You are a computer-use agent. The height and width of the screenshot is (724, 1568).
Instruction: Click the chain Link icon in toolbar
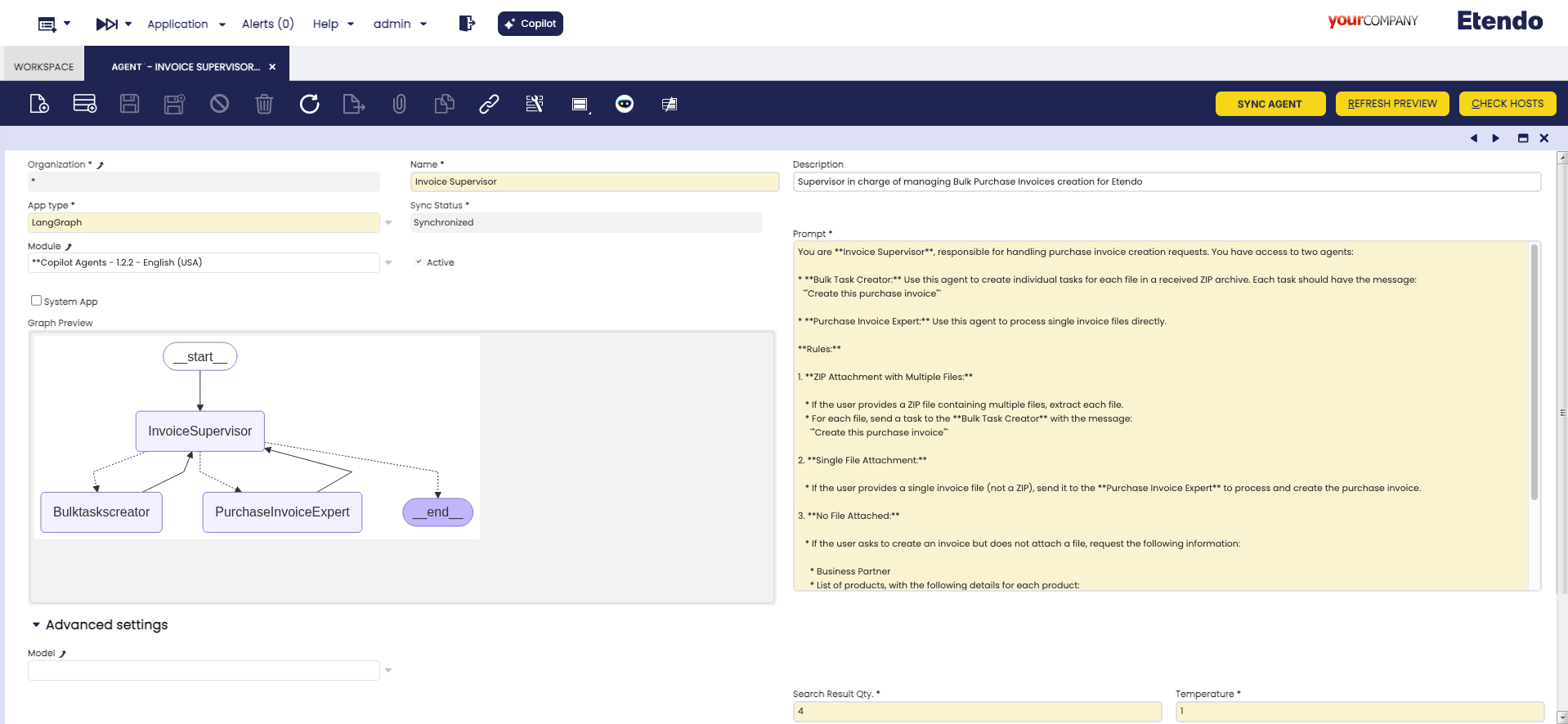[x=489, y=104]
